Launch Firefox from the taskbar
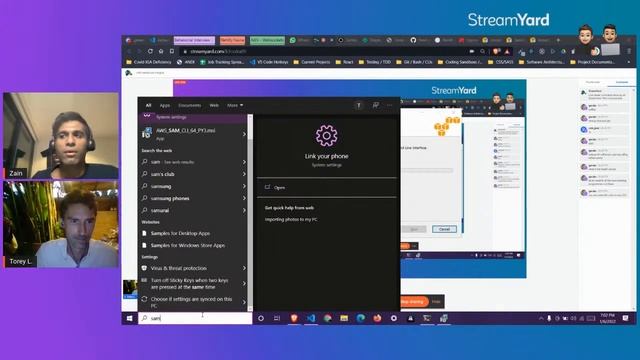Image resolution: width=640 pixels, height=360 pixels. (x=377, y=318)
